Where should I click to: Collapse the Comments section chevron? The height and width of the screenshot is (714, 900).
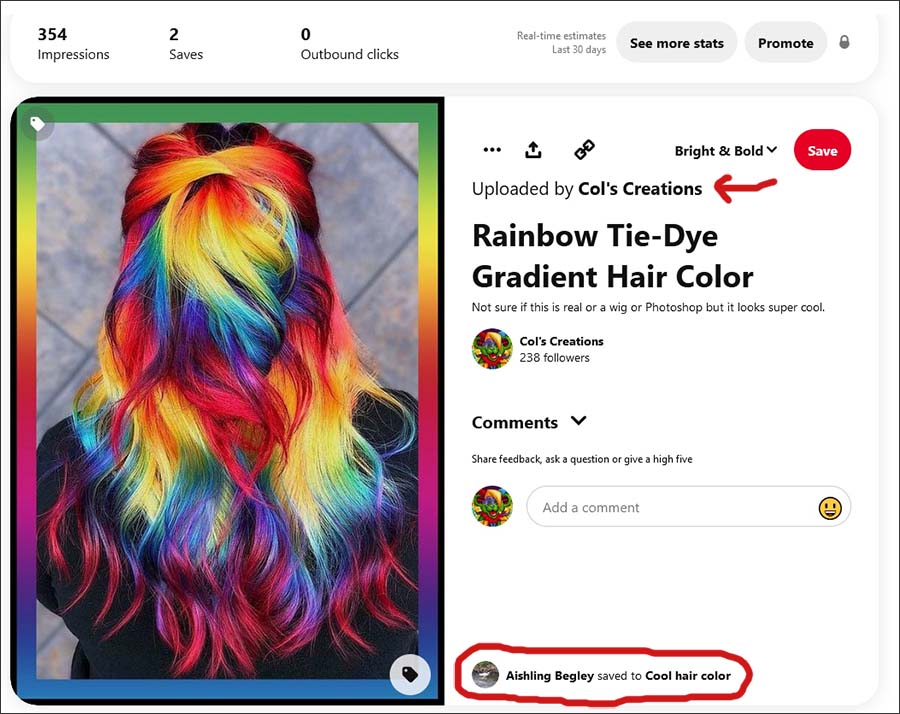579,421
